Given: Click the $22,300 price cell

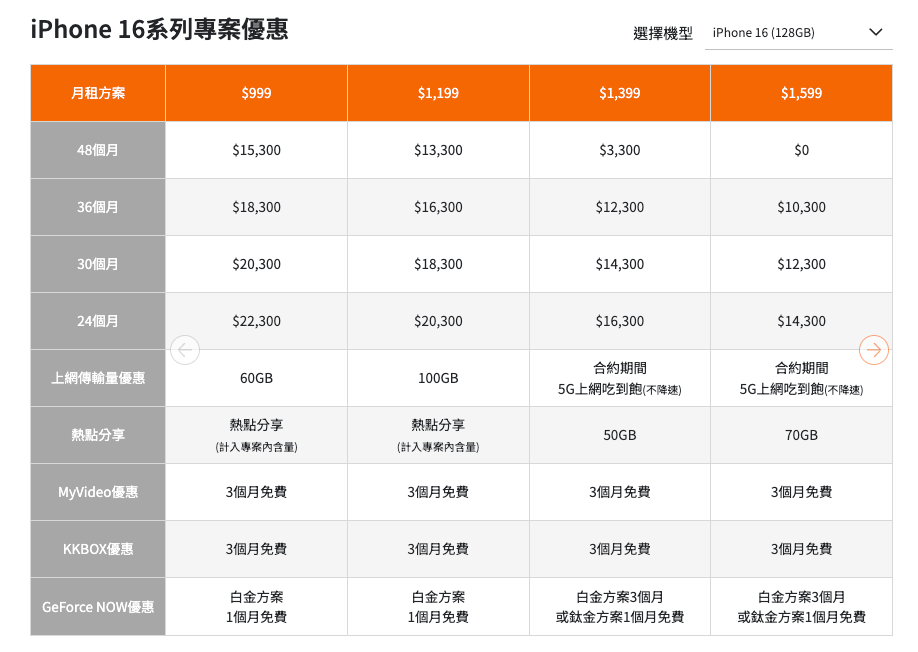Looking at the screenshot, I should click(x=256, y=321).
